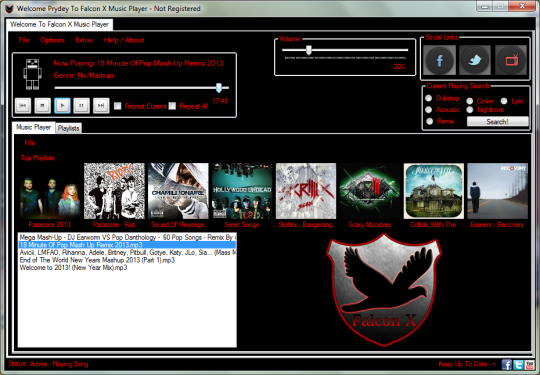
Task: Click the Top Playlists heading
Action: [37, 158]
